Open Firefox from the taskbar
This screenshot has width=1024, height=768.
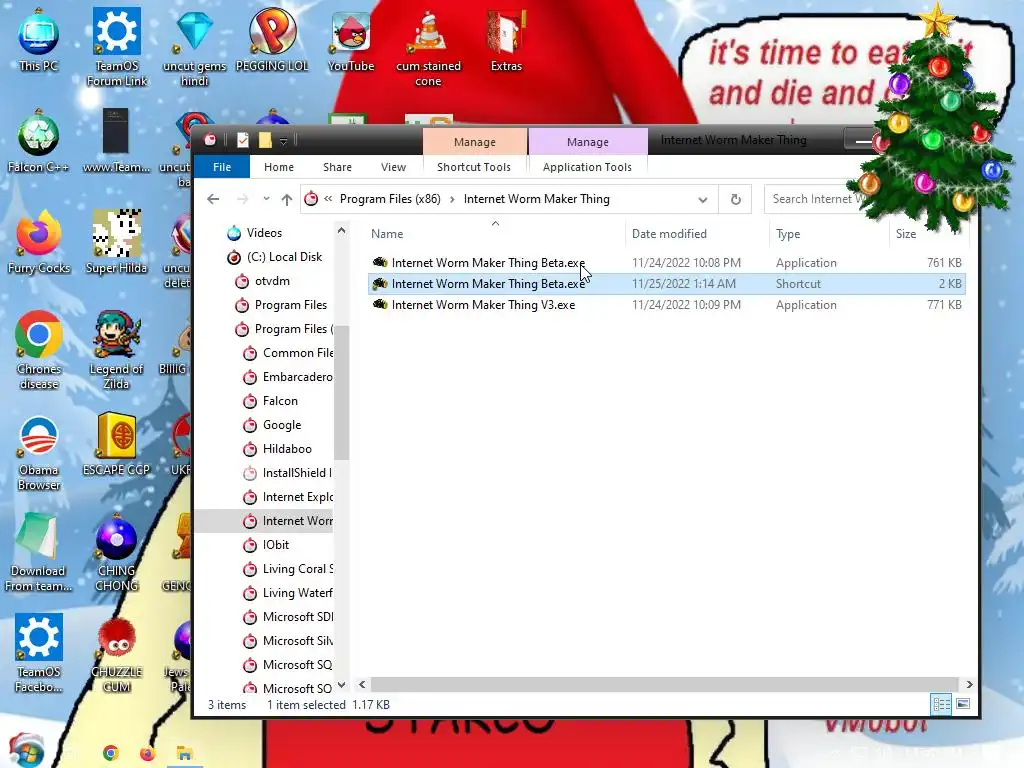tap(148, 753)
